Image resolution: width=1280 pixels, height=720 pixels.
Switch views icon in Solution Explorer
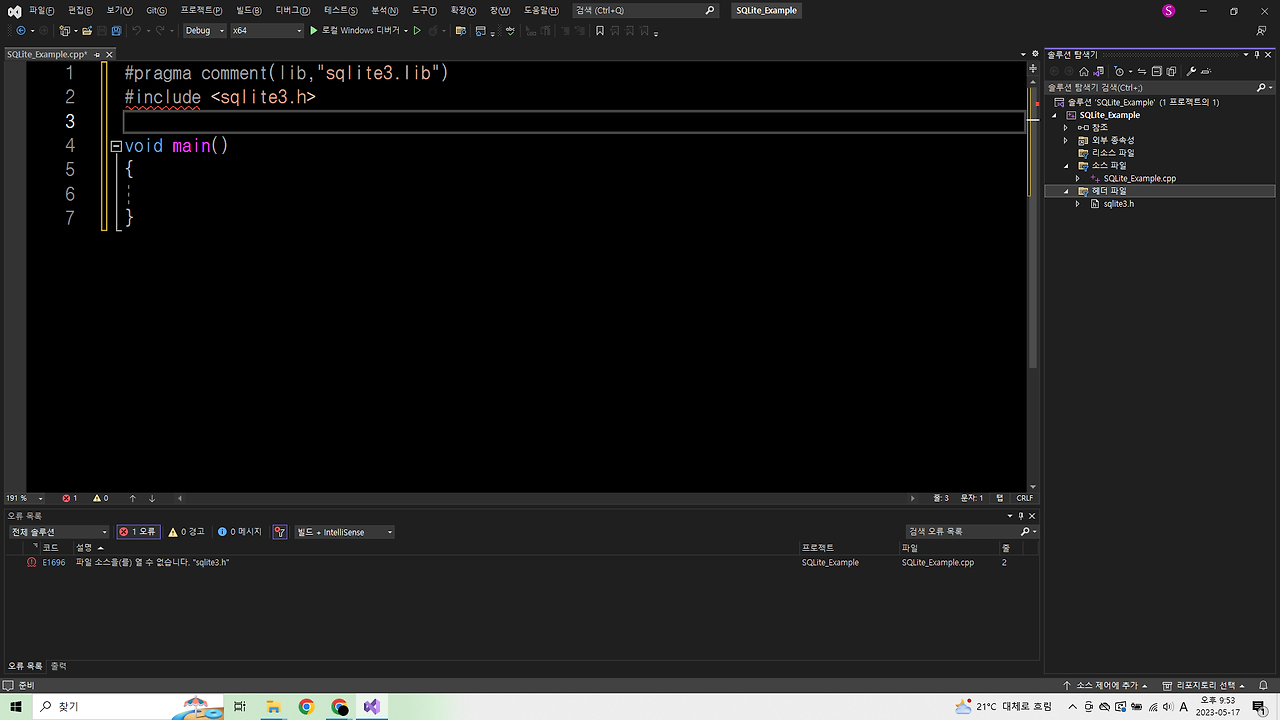pyautogui.click(x=1099, y=71)
